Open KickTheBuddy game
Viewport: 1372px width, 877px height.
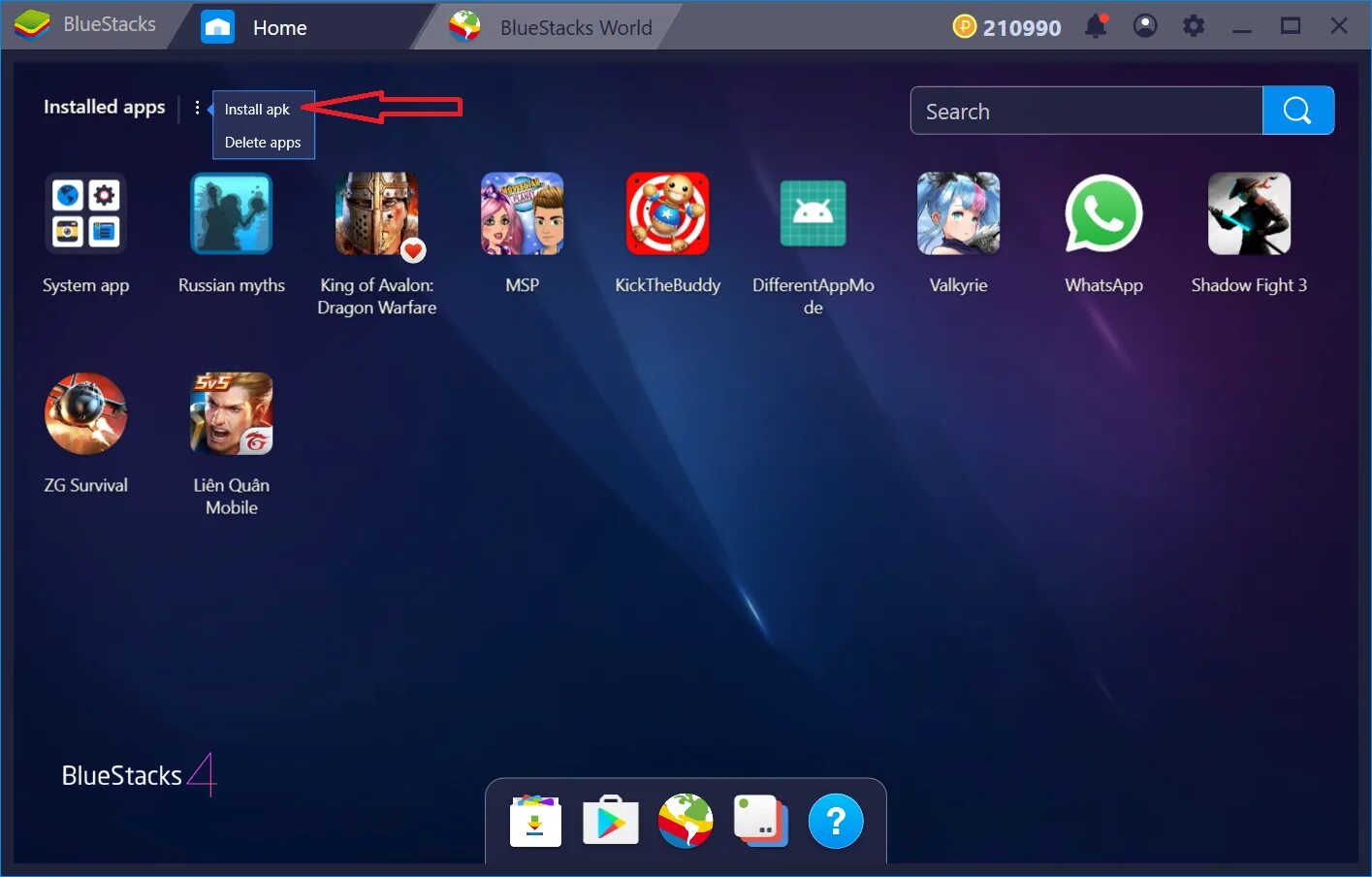[667, 213]
